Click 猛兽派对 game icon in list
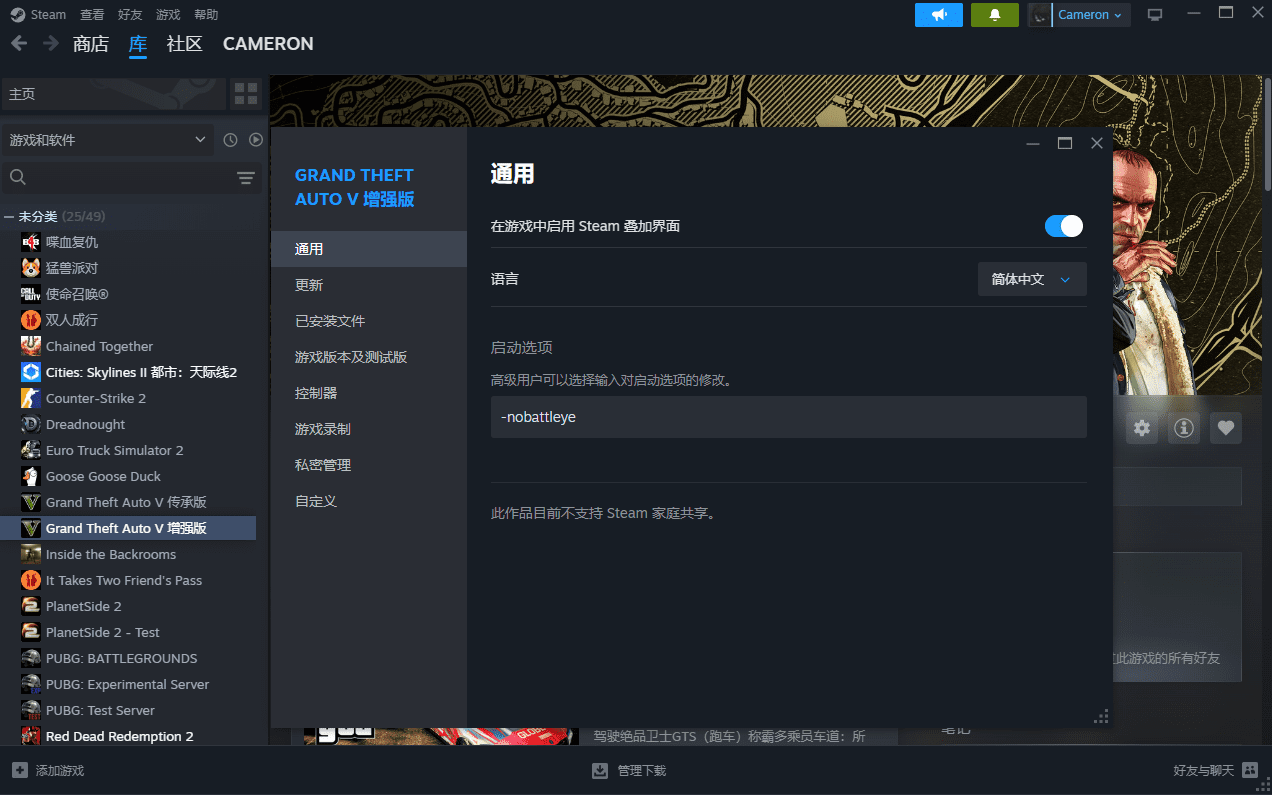 pyautogui.click(x=30, y=268)
